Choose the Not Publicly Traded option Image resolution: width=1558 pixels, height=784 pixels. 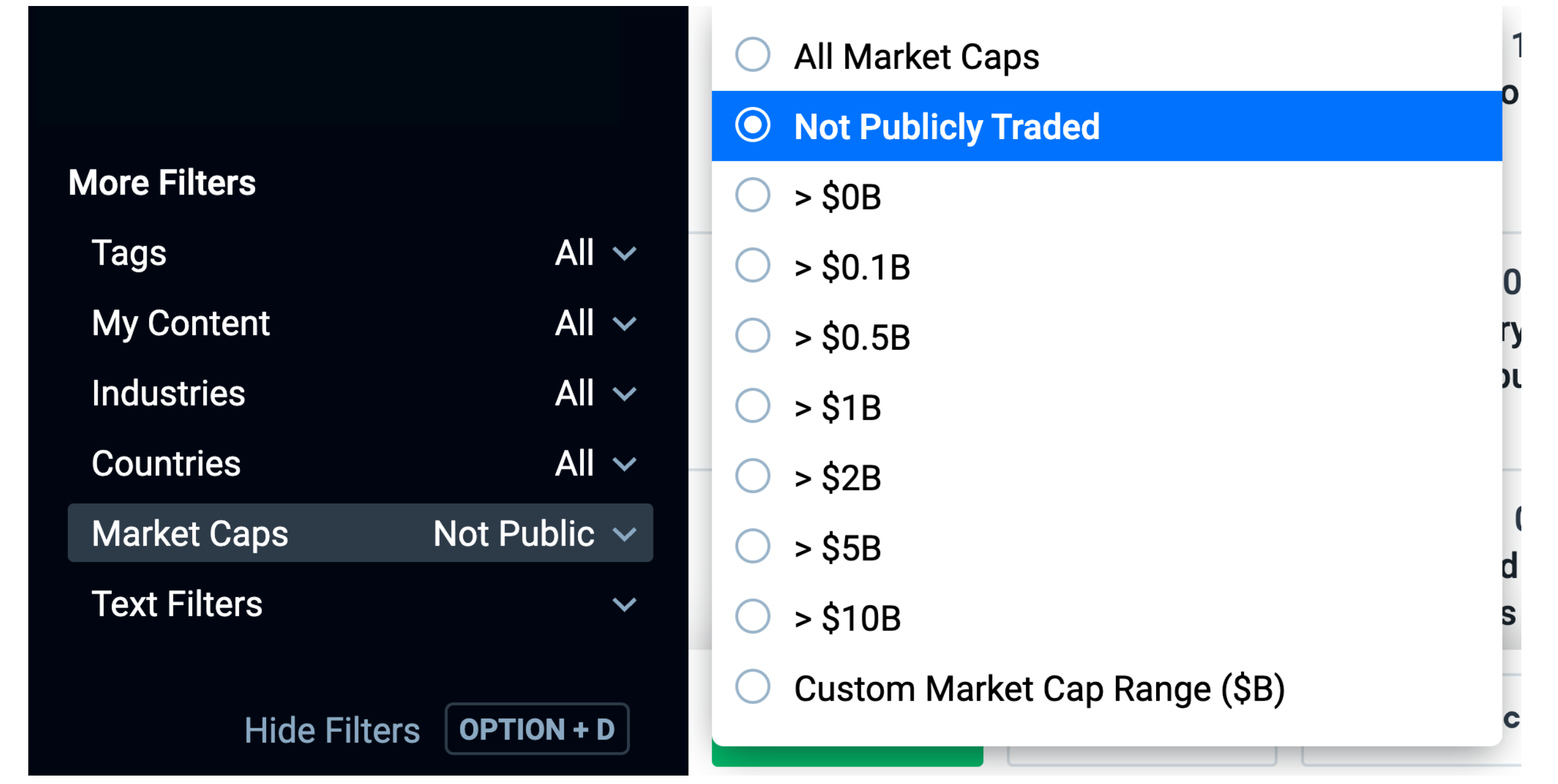tap(753, 125)
